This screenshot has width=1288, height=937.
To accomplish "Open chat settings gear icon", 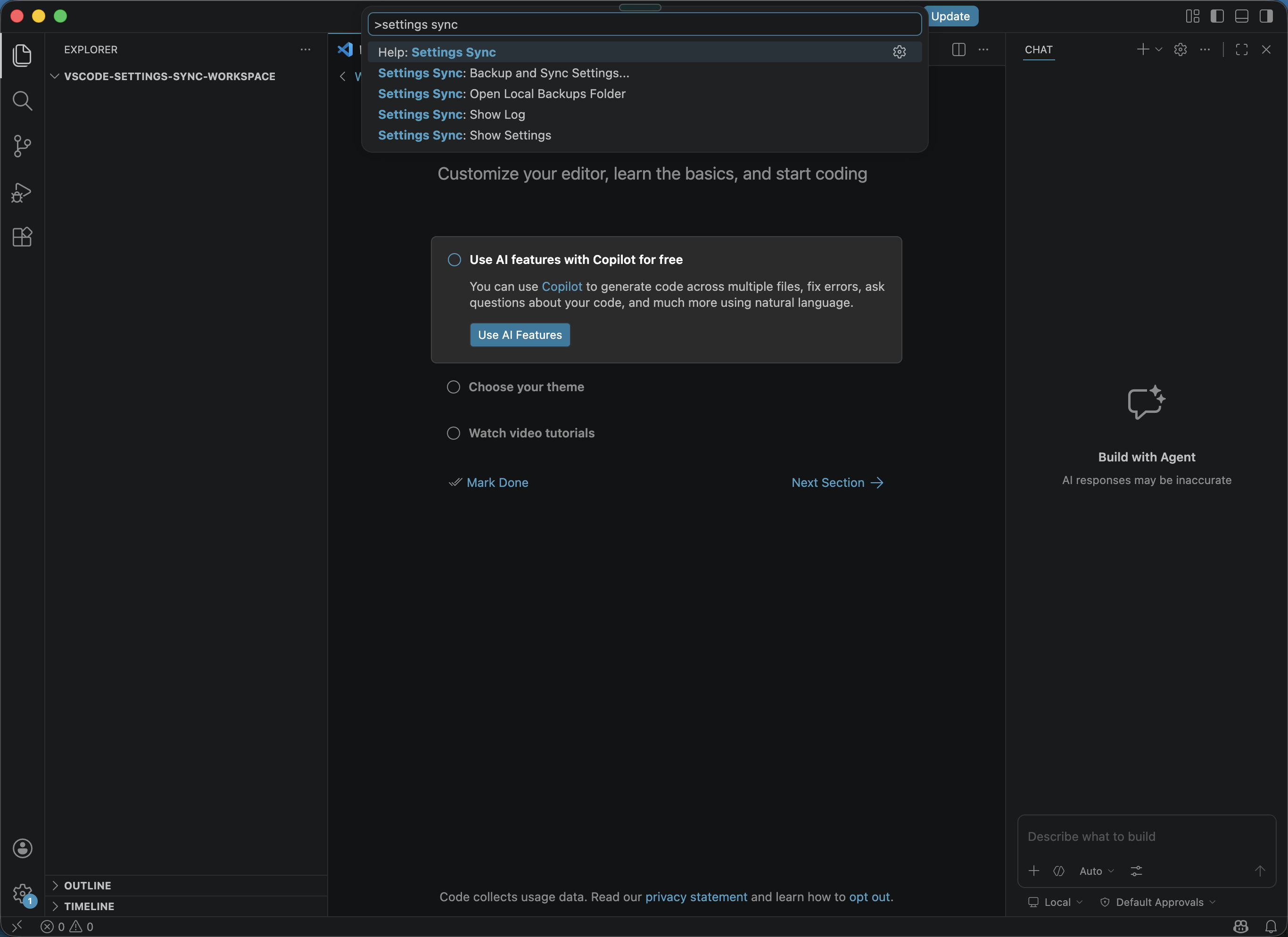I will [x=1181, y=49].
